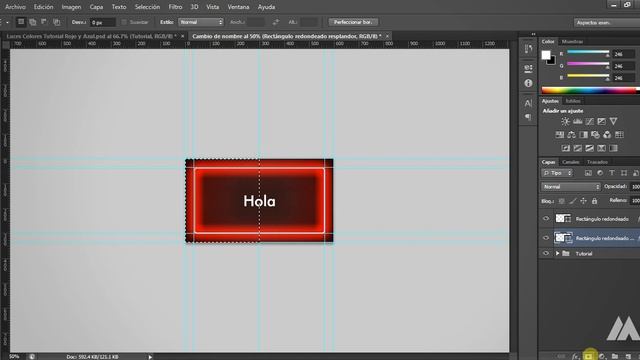
Task: Add a Threshold adjustment
Action: [x=589, y=148]
